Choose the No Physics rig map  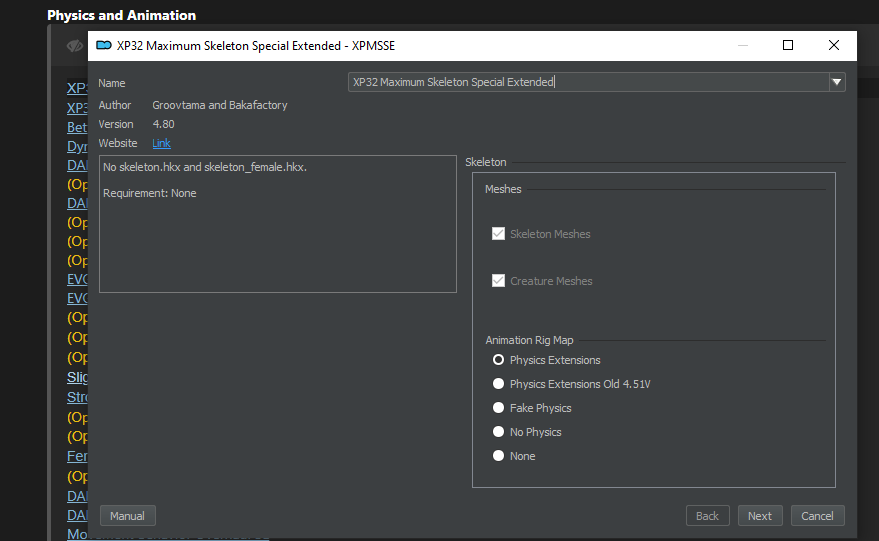(498, 432)
